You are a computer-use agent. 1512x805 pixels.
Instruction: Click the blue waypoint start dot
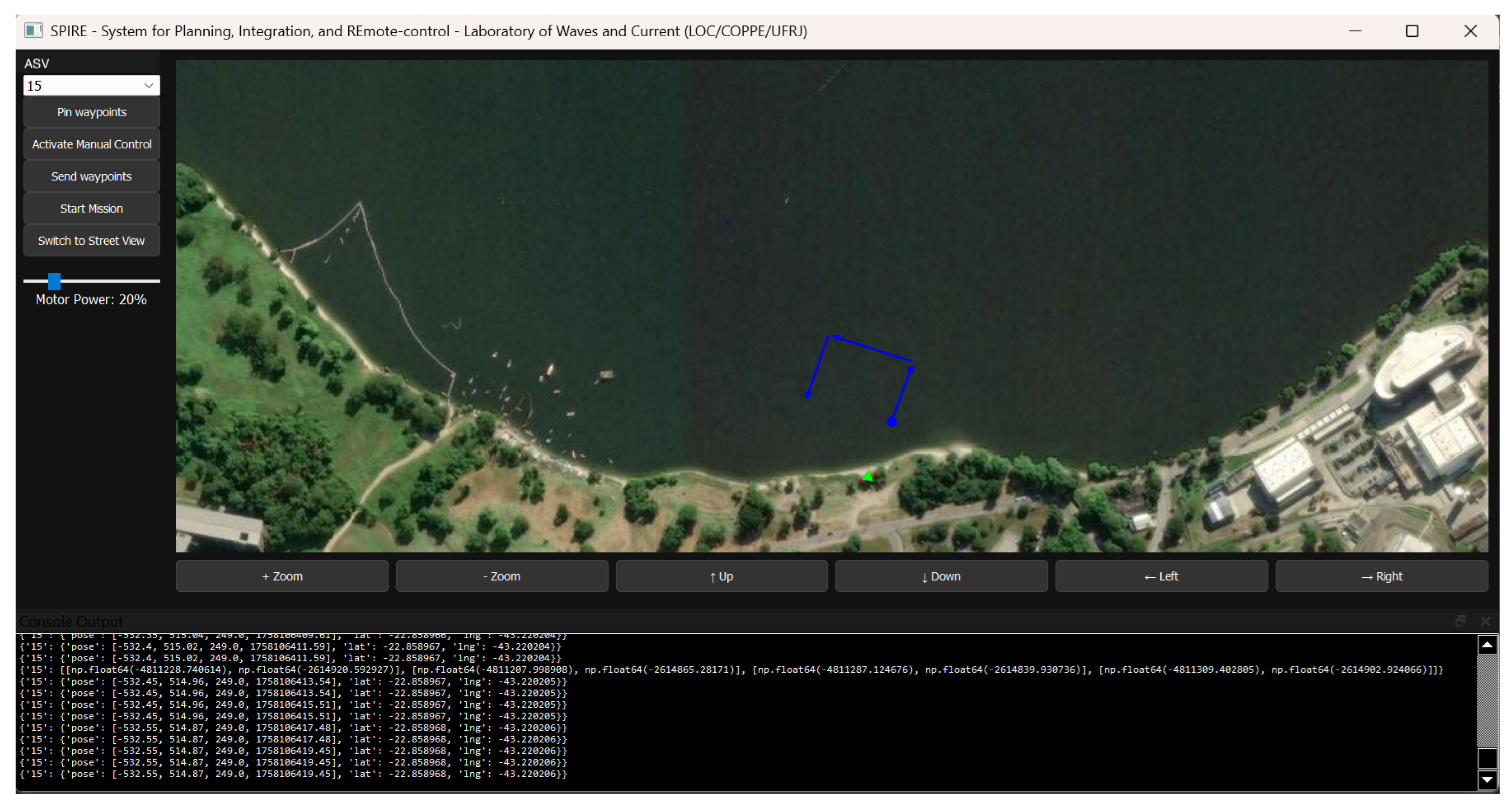tap(891, 422)
